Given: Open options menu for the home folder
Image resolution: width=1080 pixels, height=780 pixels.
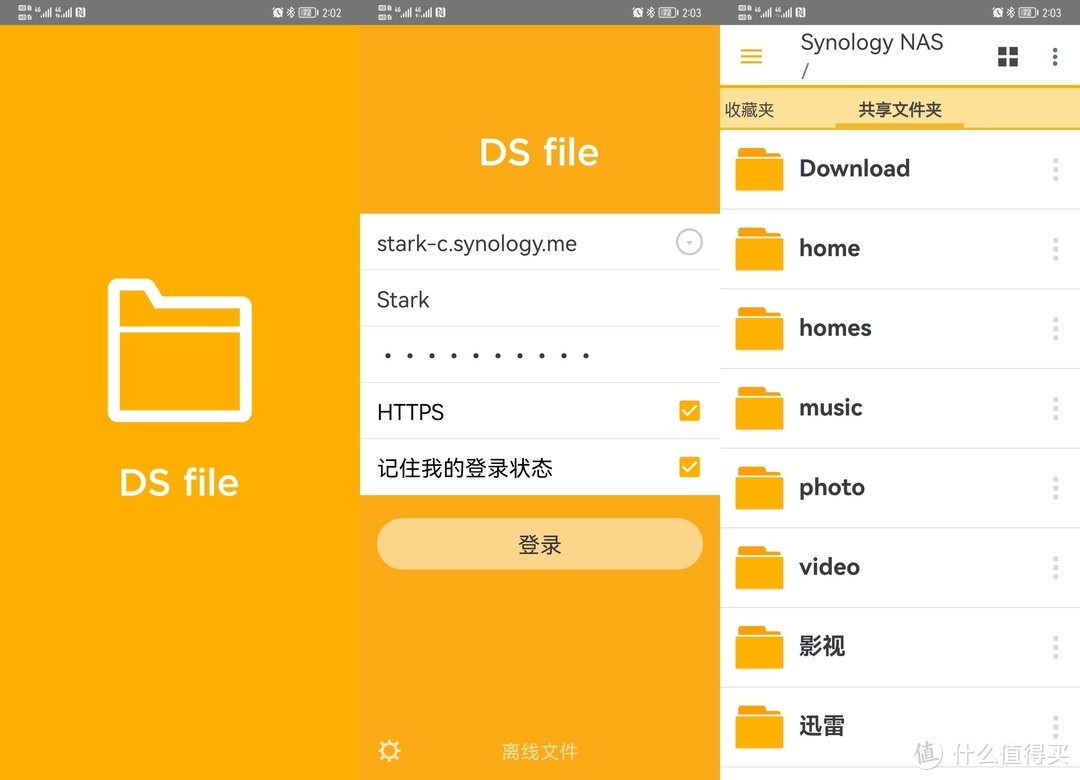Looking at the screenshot, I should pyautogui.click(x=1055, y=249).
